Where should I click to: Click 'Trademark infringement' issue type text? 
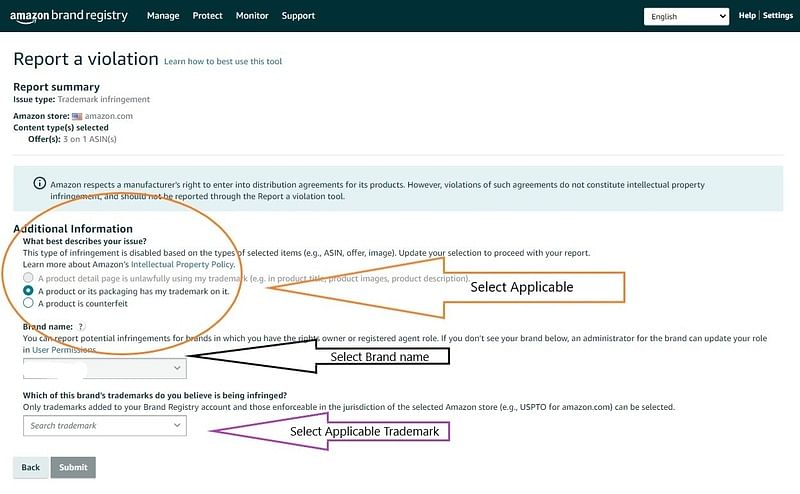(104, 100)
